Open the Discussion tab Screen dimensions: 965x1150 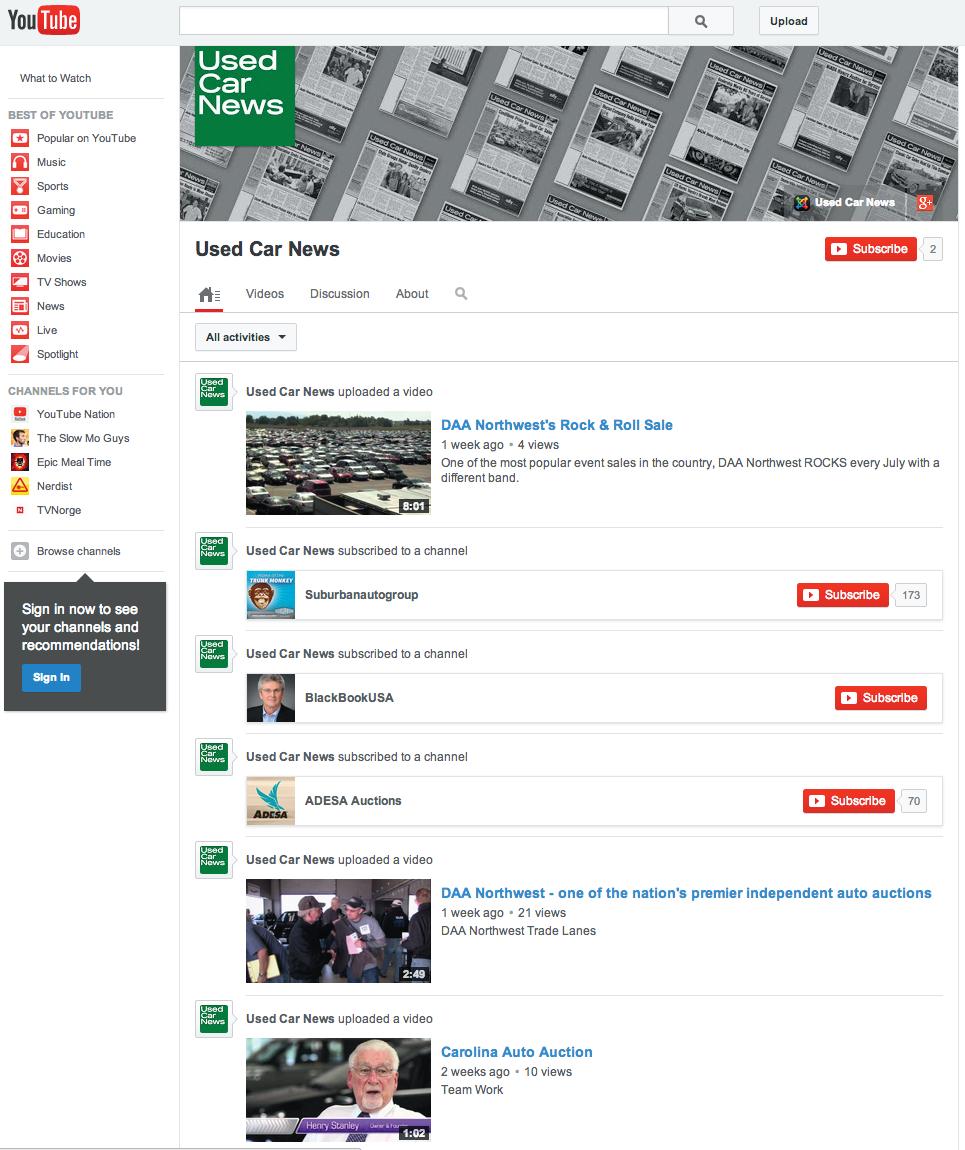click(x=340, y=293)
